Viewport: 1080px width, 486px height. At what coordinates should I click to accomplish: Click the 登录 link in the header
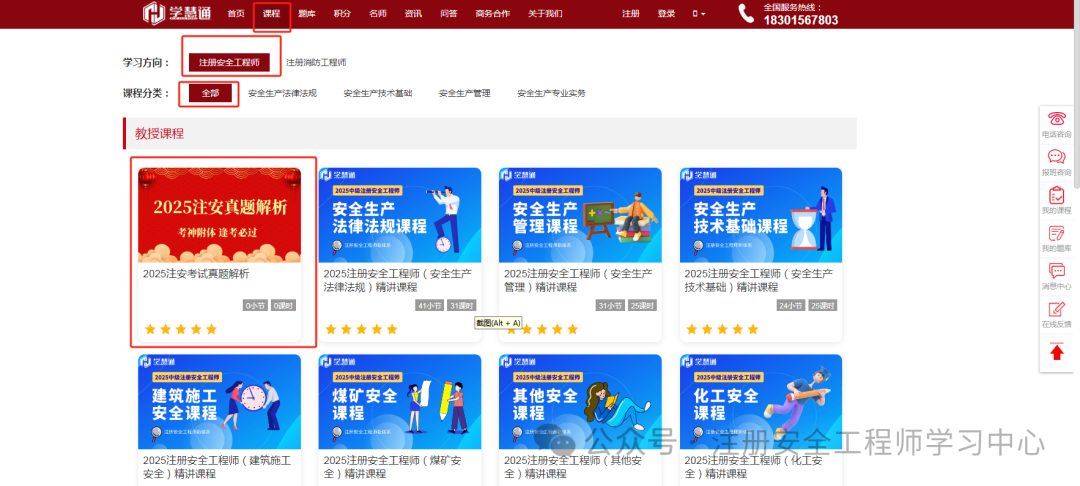(x=666, y=14)
